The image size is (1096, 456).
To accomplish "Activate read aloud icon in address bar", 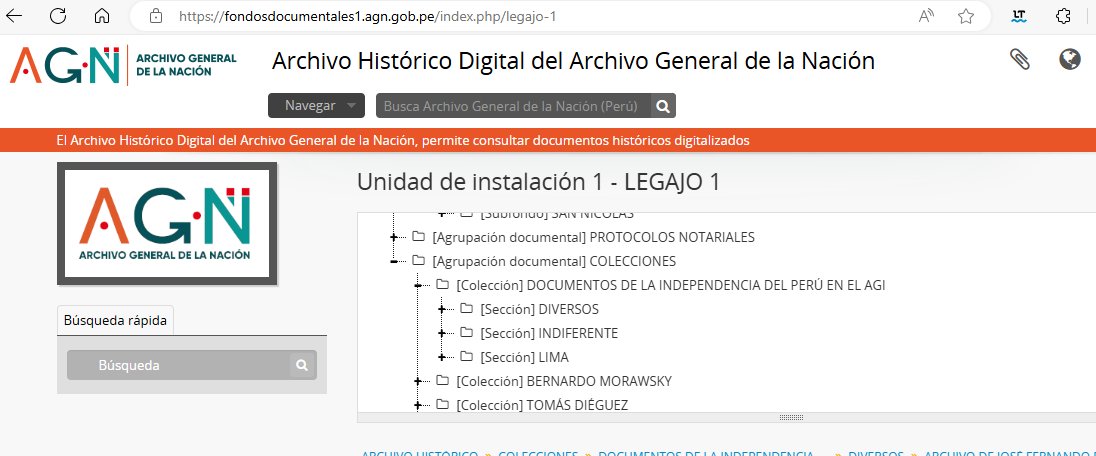I will [926, 16].
